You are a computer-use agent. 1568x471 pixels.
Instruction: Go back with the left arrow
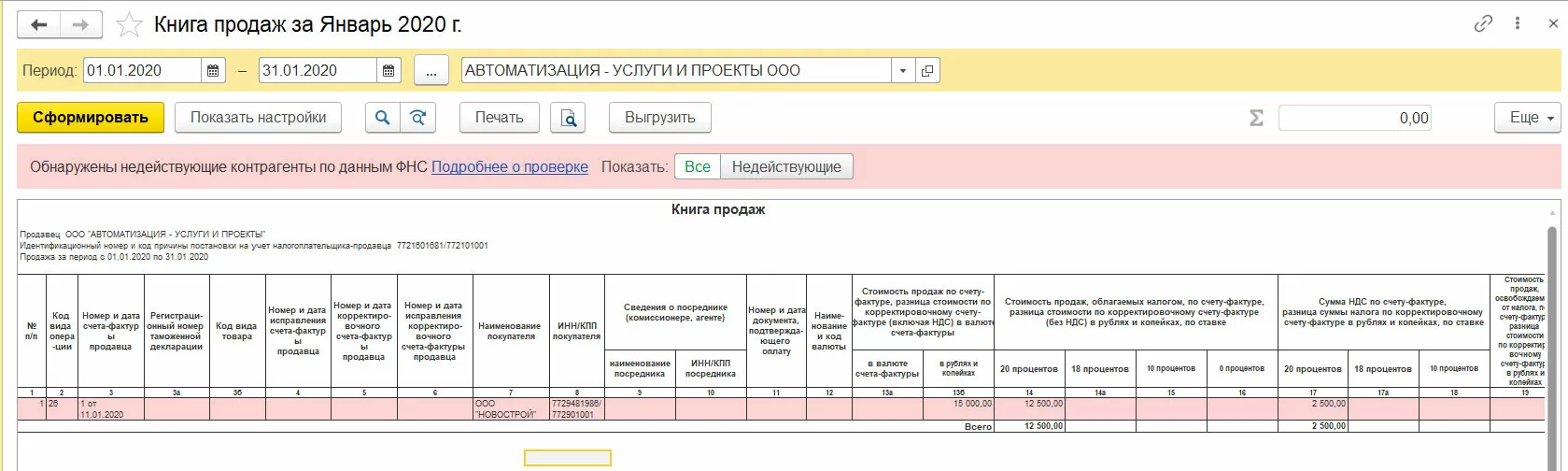click(x=39, y=25)
